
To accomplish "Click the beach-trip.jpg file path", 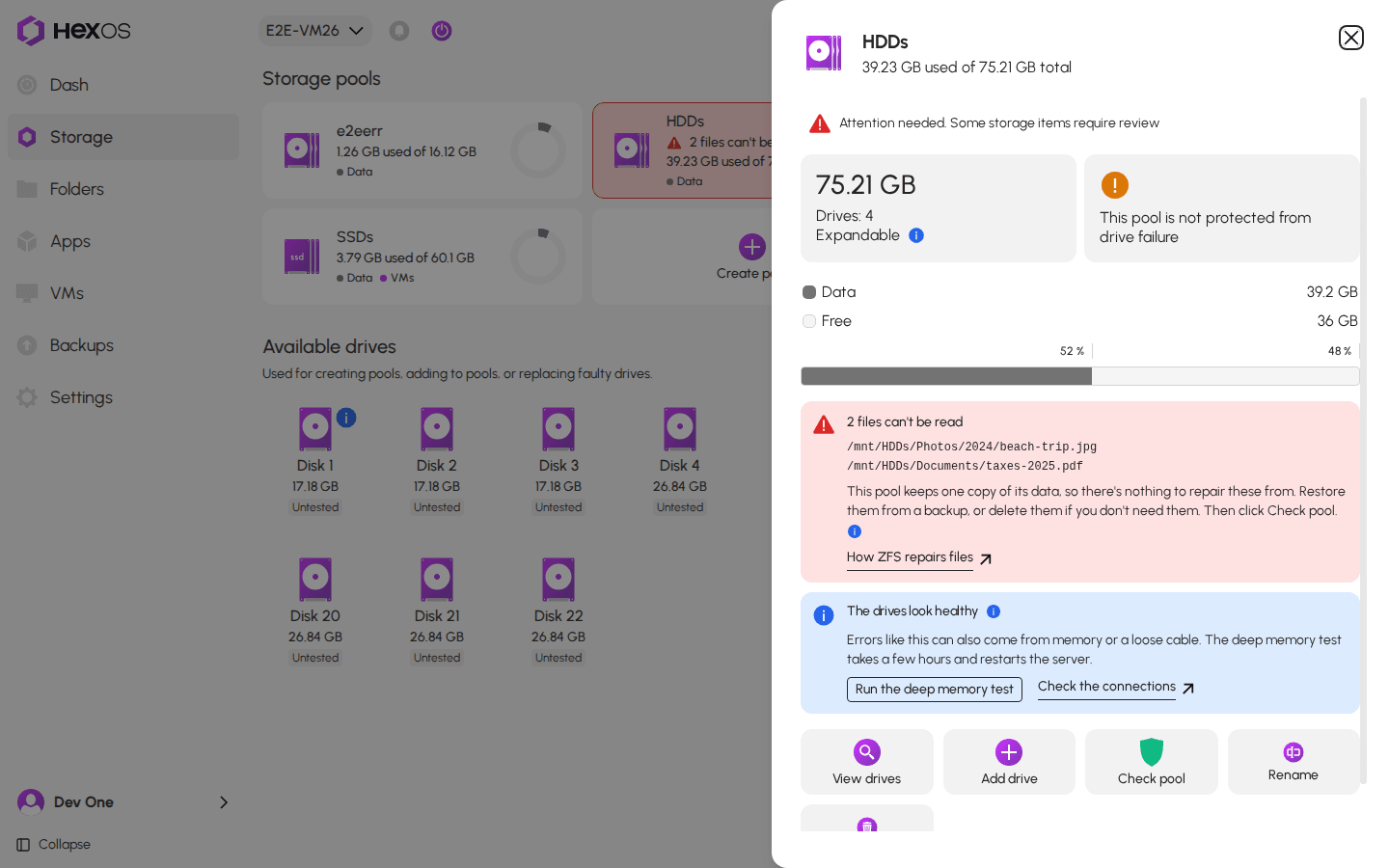I will tap(971, 448).
